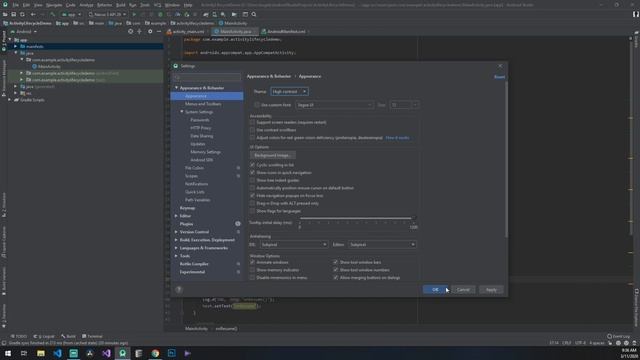Toggle Drag-n-Drop with ALT pressed only
The image size is (640, 360).
[252, 203]
